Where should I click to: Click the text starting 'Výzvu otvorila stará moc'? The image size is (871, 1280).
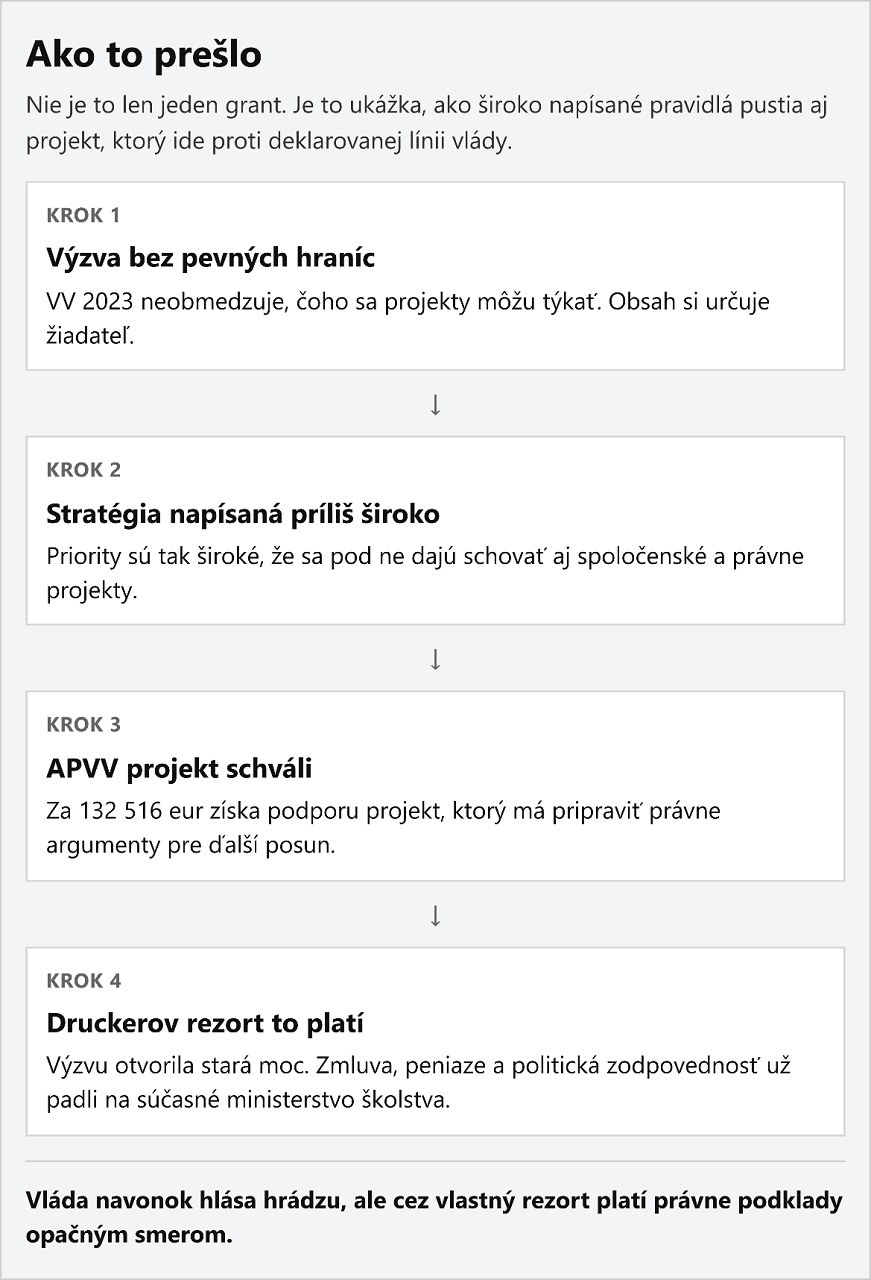click(419, 1083)
